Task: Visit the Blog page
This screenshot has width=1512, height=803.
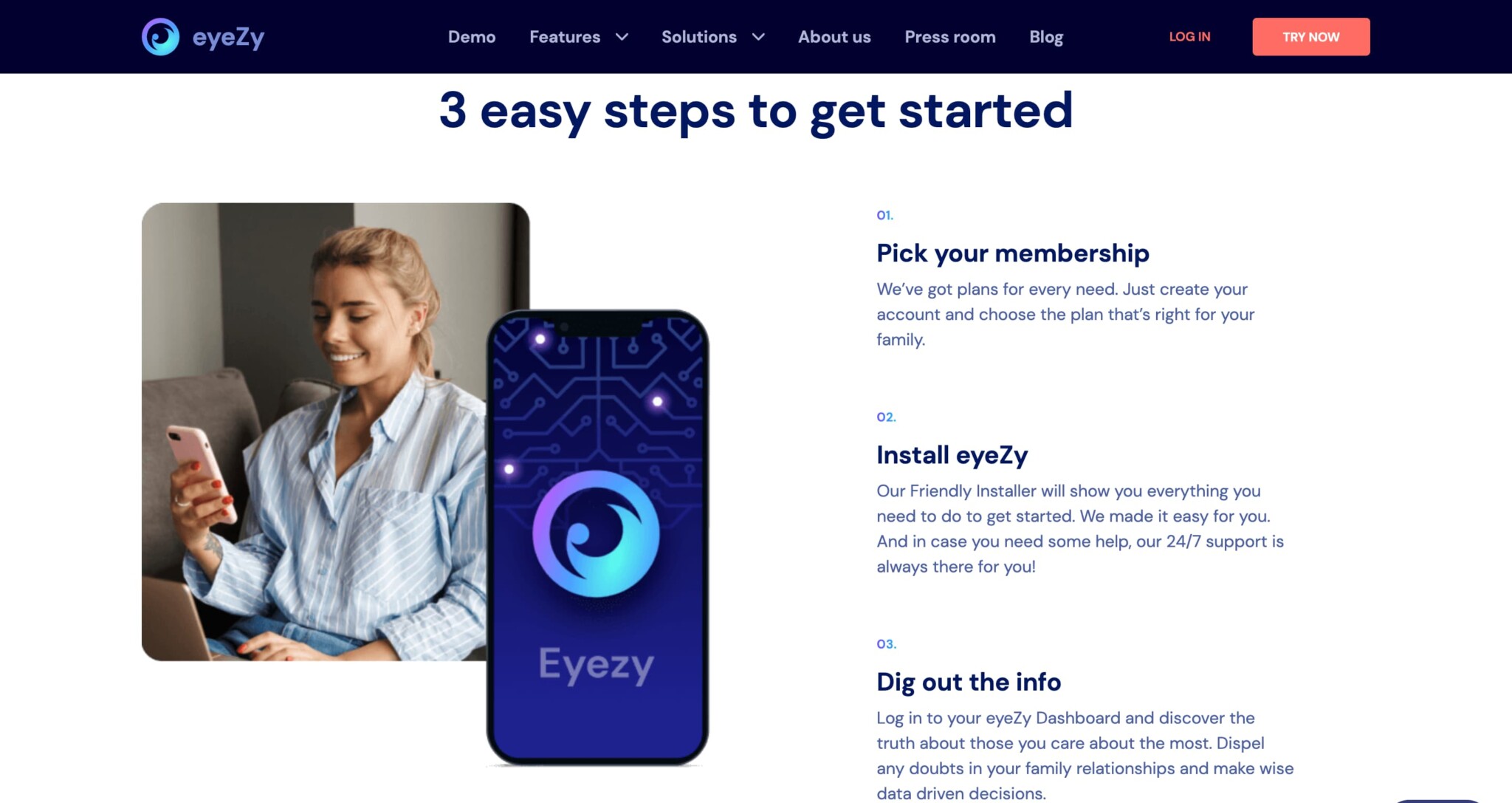Action: tap(1046, 37)
